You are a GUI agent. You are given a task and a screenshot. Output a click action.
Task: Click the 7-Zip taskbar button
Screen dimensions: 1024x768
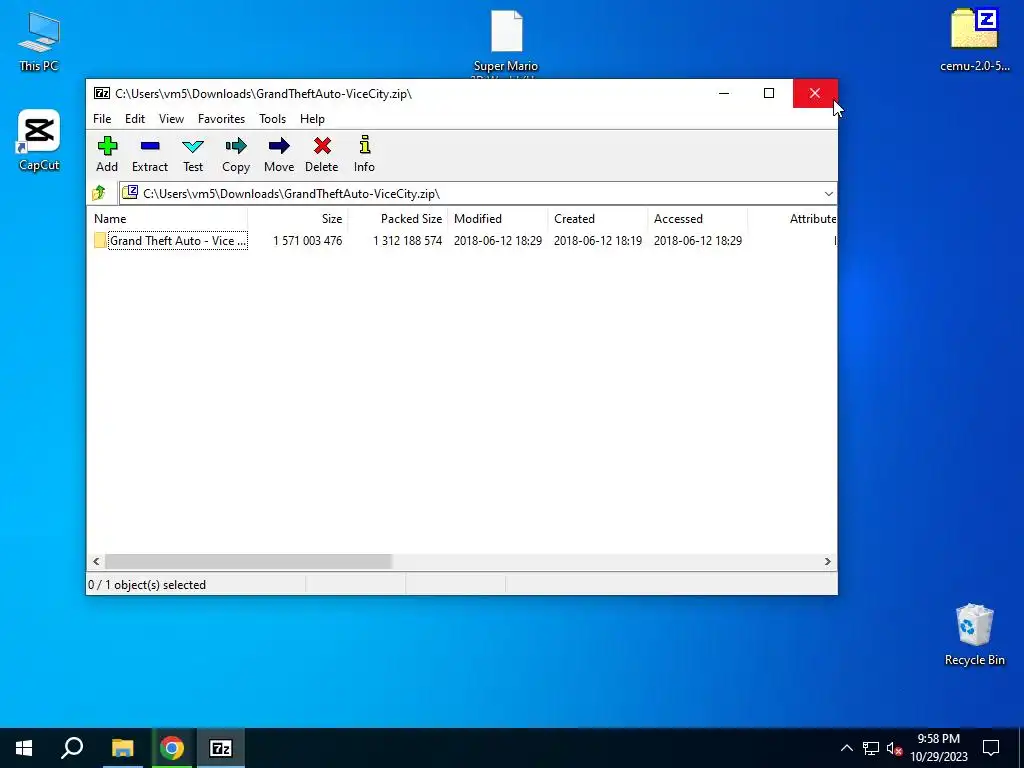(x=221, y=748)
